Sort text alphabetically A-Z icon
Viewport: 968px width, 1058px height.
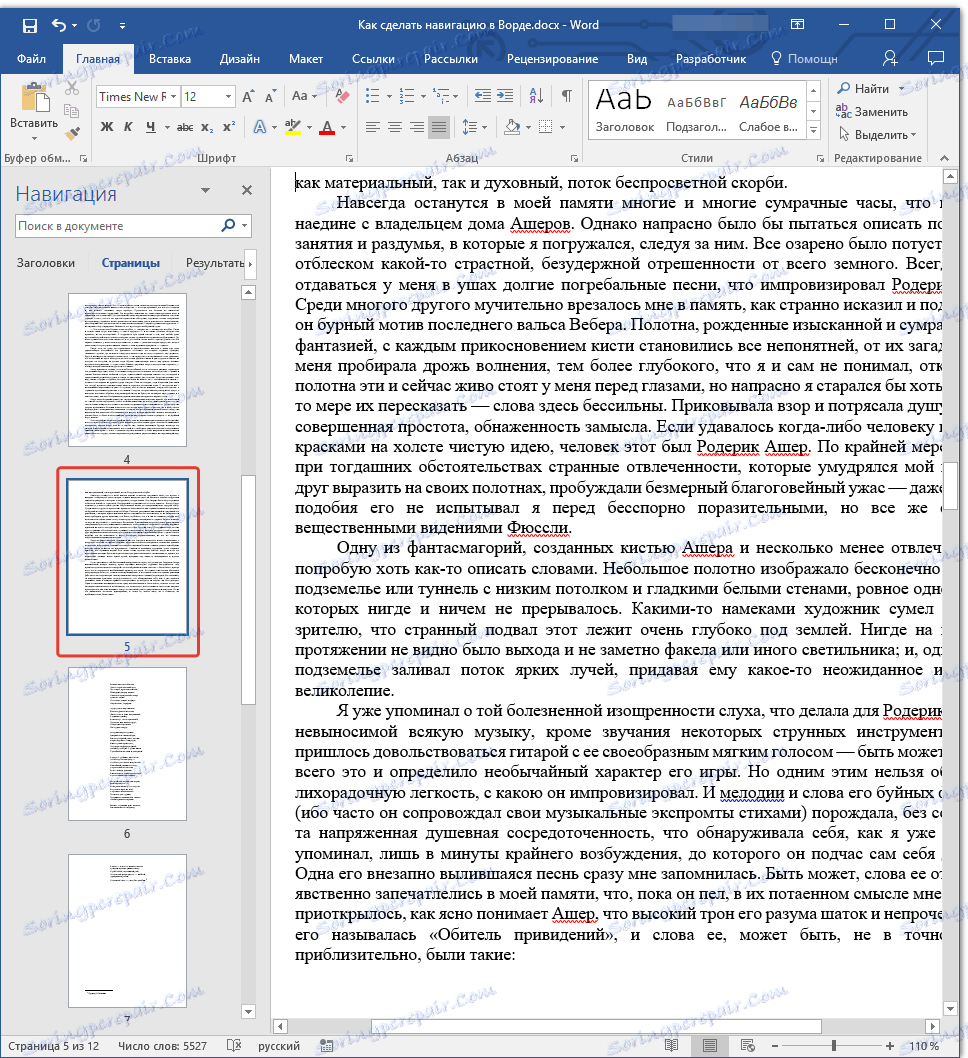536,96
